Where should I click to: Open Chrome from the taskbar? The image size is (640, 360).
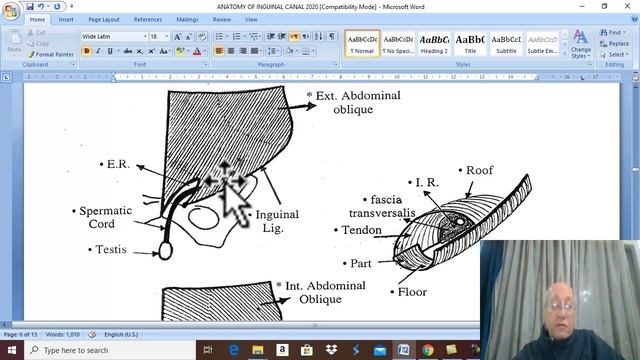pyautogui.click(x=428, y=350)
